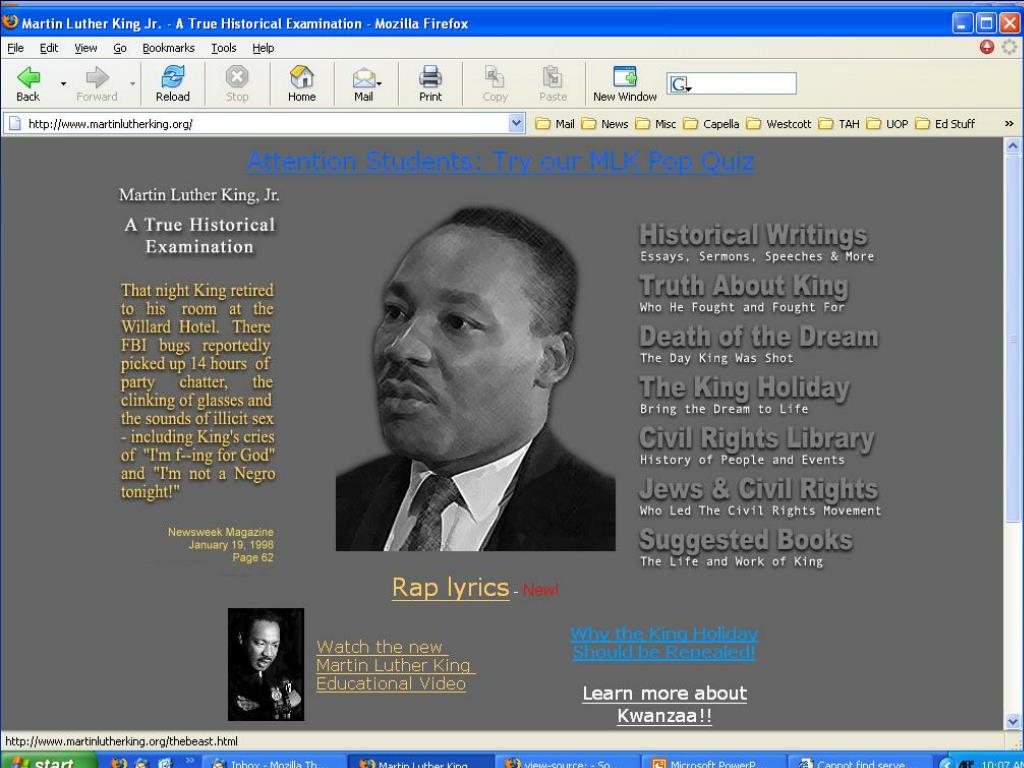Open the Bookmarks menu

(x=168, y=48)
